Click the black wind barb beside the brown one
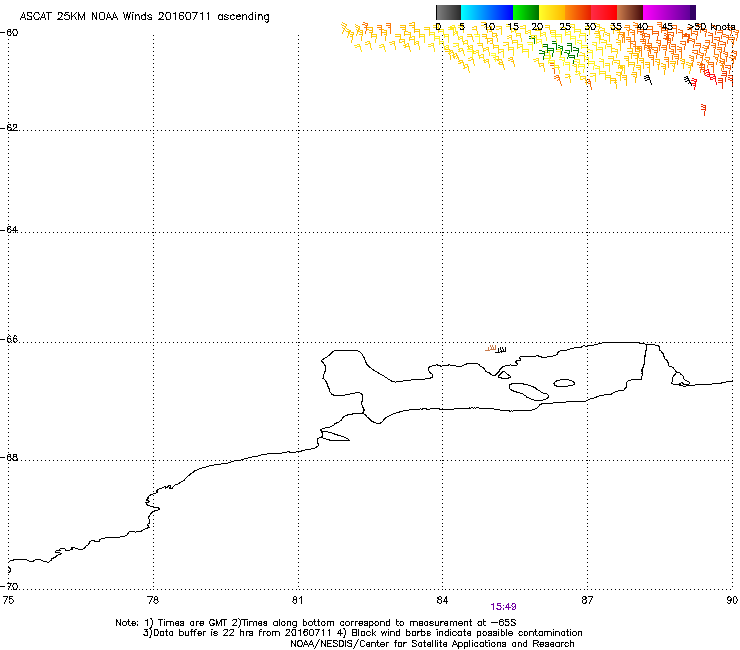 pos(501,350)
